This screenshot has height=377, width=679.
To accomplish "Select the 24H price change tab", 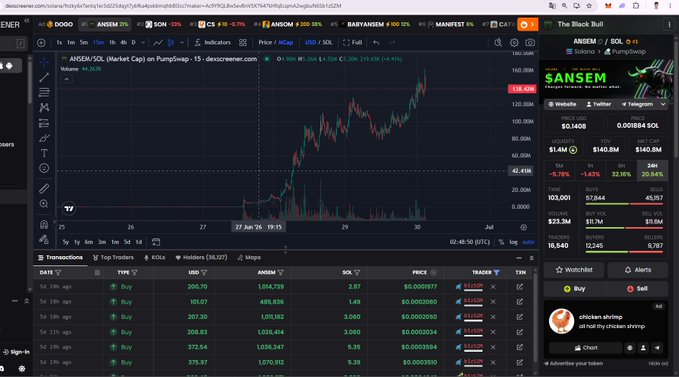I will click(652, 171).
